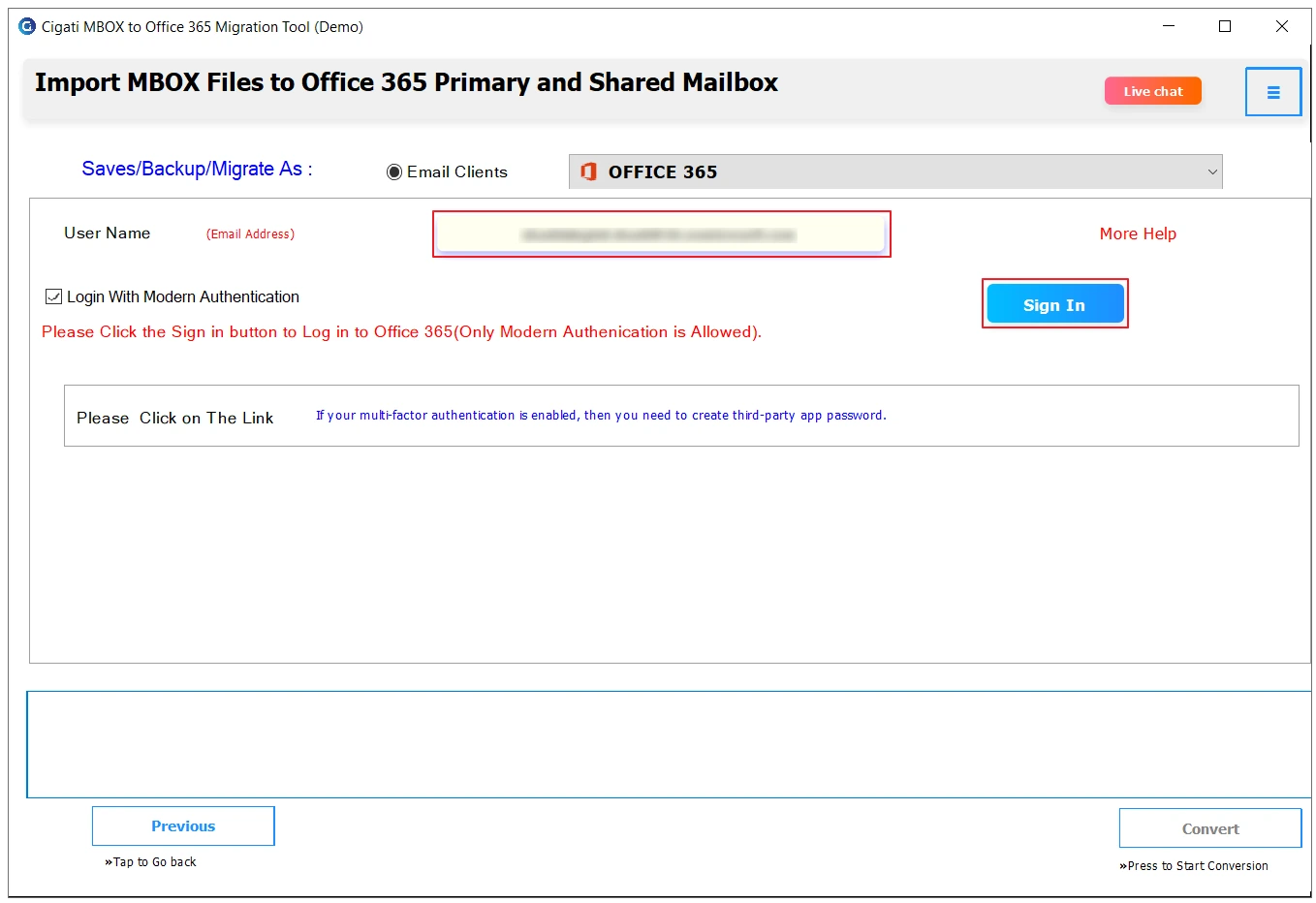1316x903 pixels.
Task: Focus the User Name email field
Action: (x=661, y=234)
